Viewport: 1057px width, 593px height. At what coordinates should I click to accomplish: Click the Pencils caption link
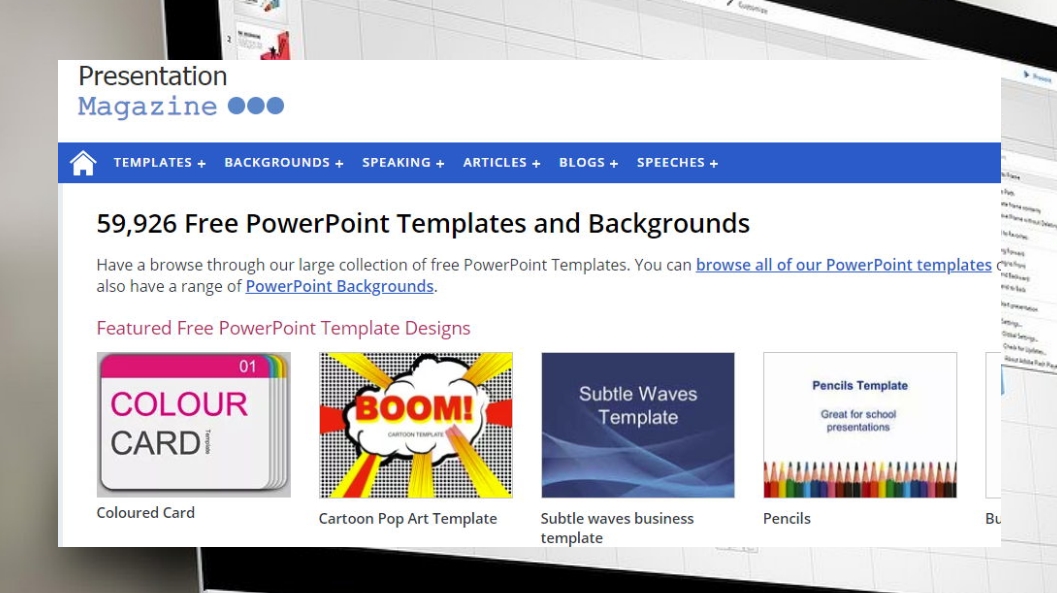coord(787,519)
